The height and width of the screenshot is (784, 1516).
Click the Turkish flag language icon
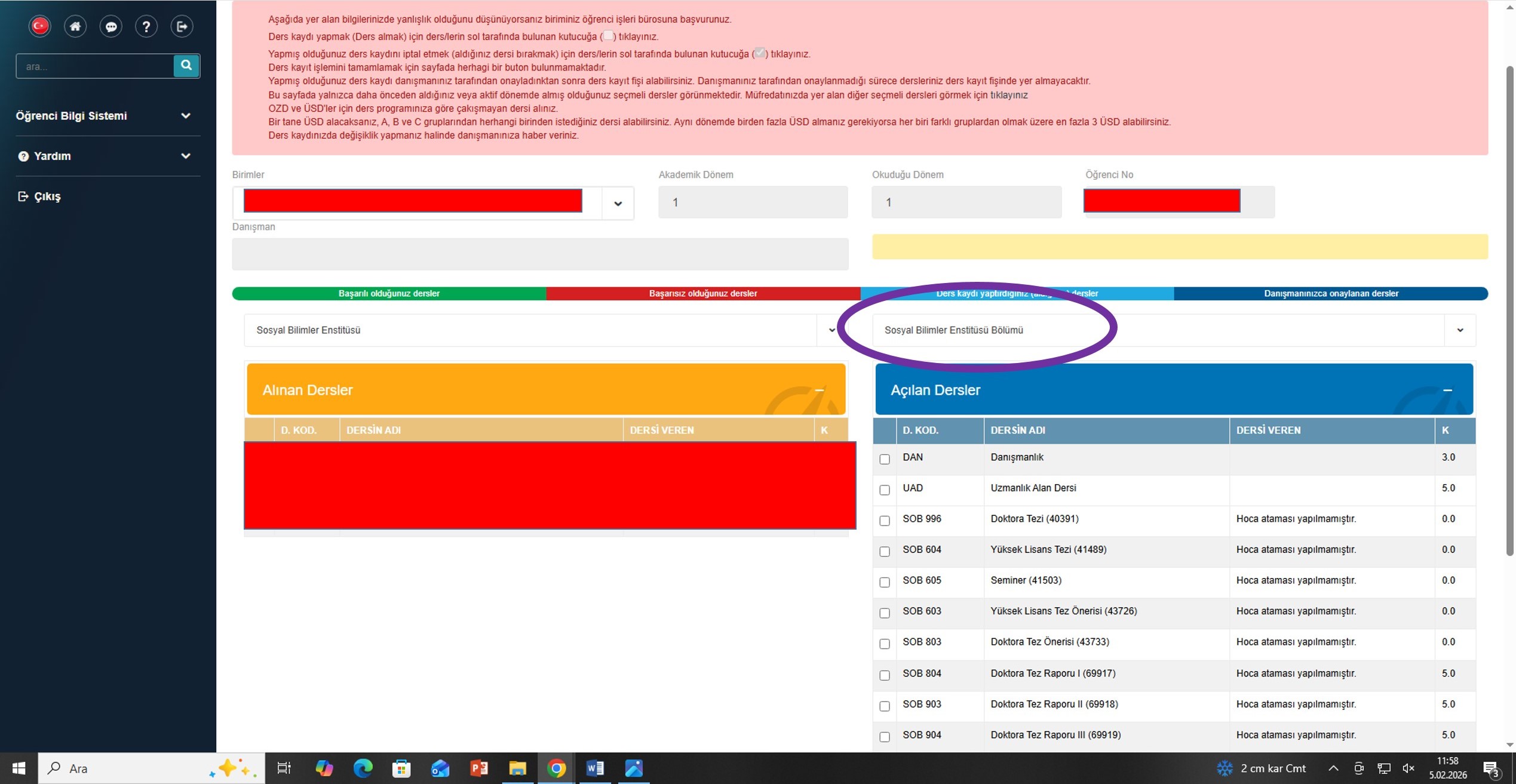tap(39, 26)
